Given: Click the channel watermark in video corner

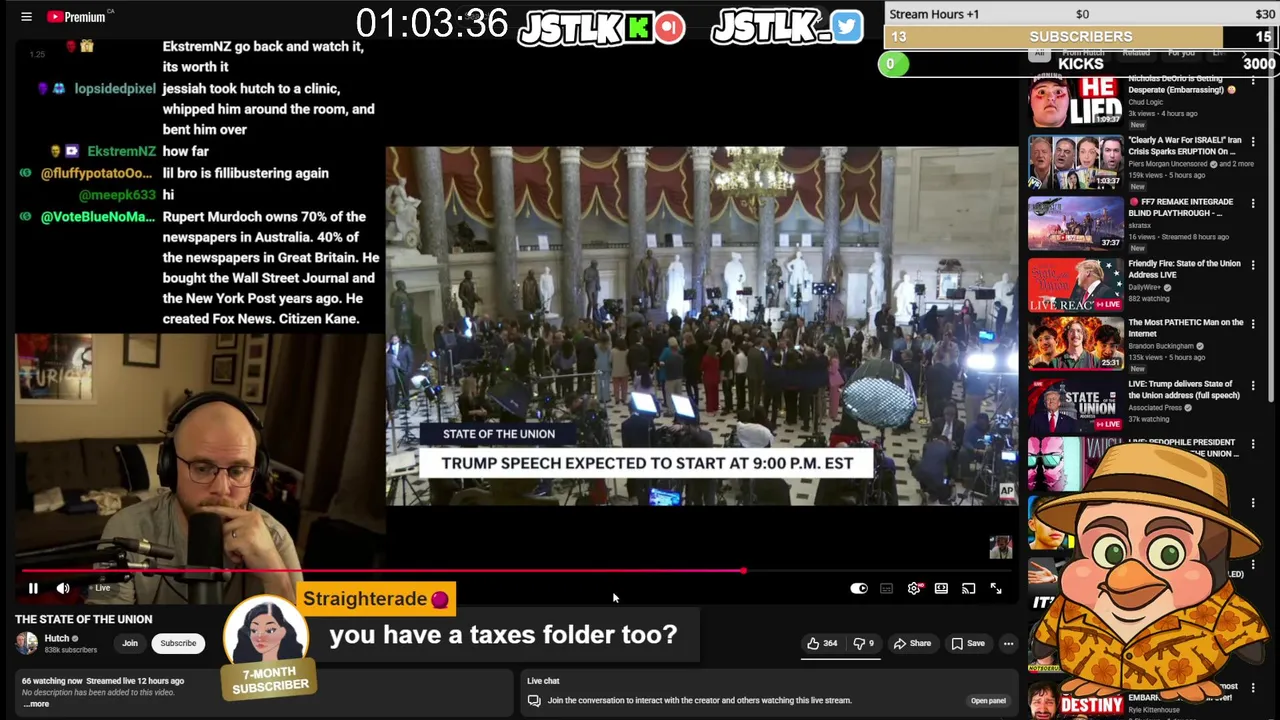Looking at the screenshot, I should point(1000,547).
